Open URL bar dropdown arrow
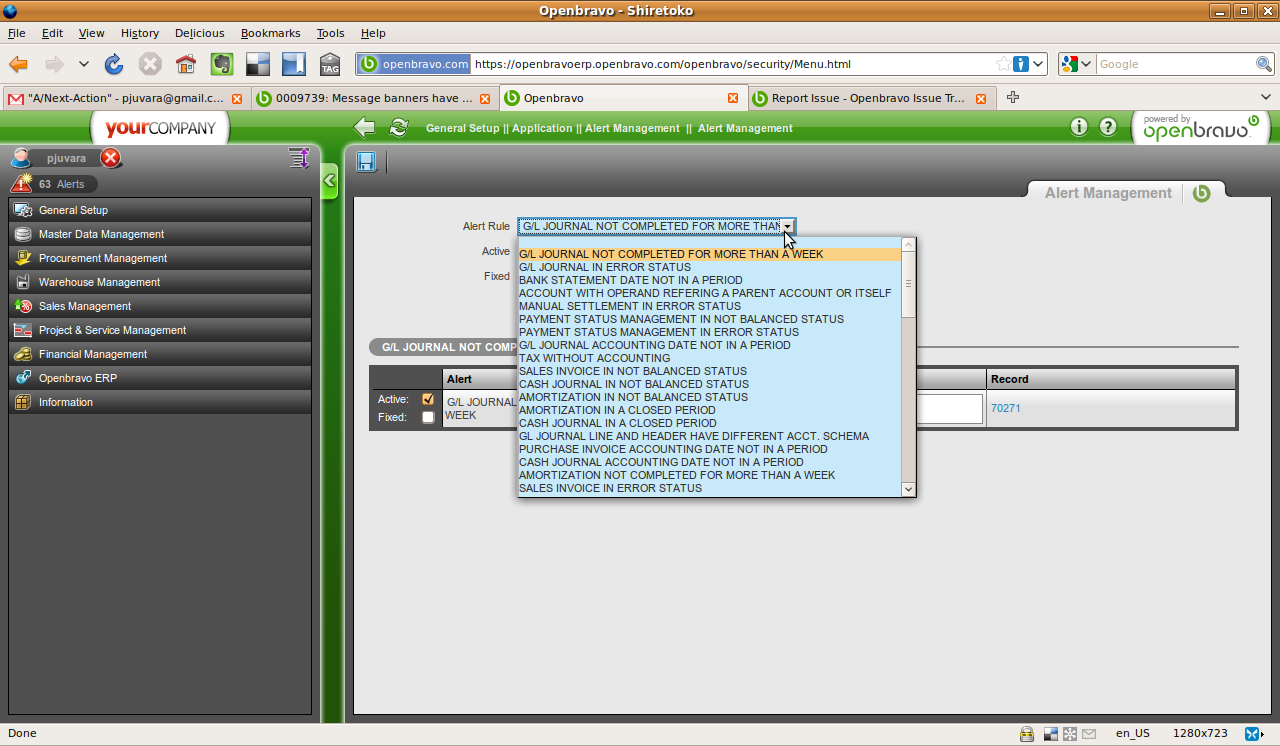Screen dimensions: 1280x746 click(1038, 64)
